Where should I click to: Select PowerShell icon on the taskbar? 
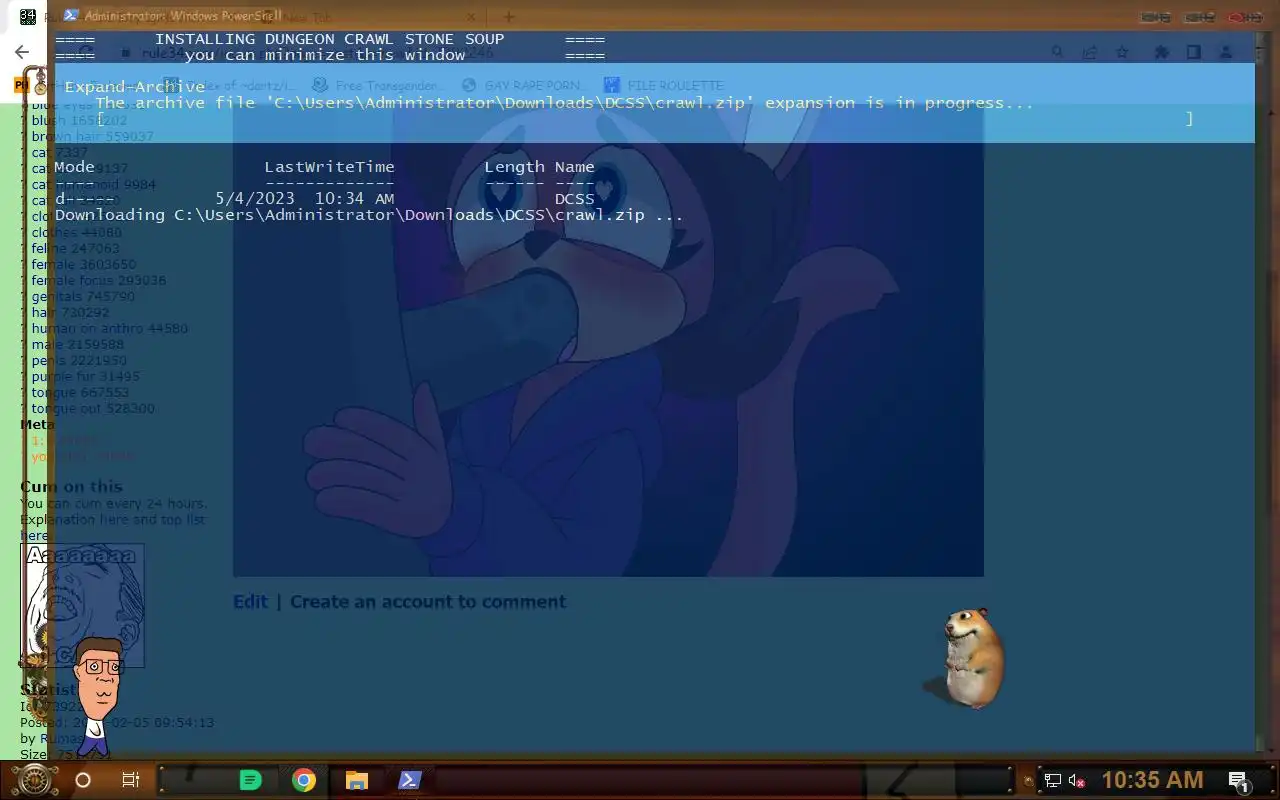tap(409, 780)
